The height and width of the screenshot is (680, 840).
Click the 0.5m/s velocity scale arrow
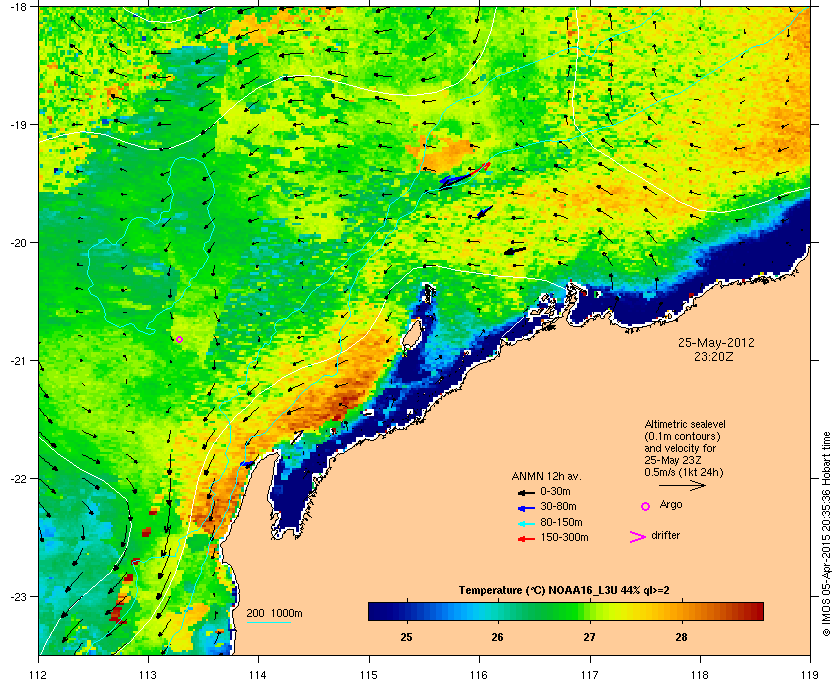(682, 486)
